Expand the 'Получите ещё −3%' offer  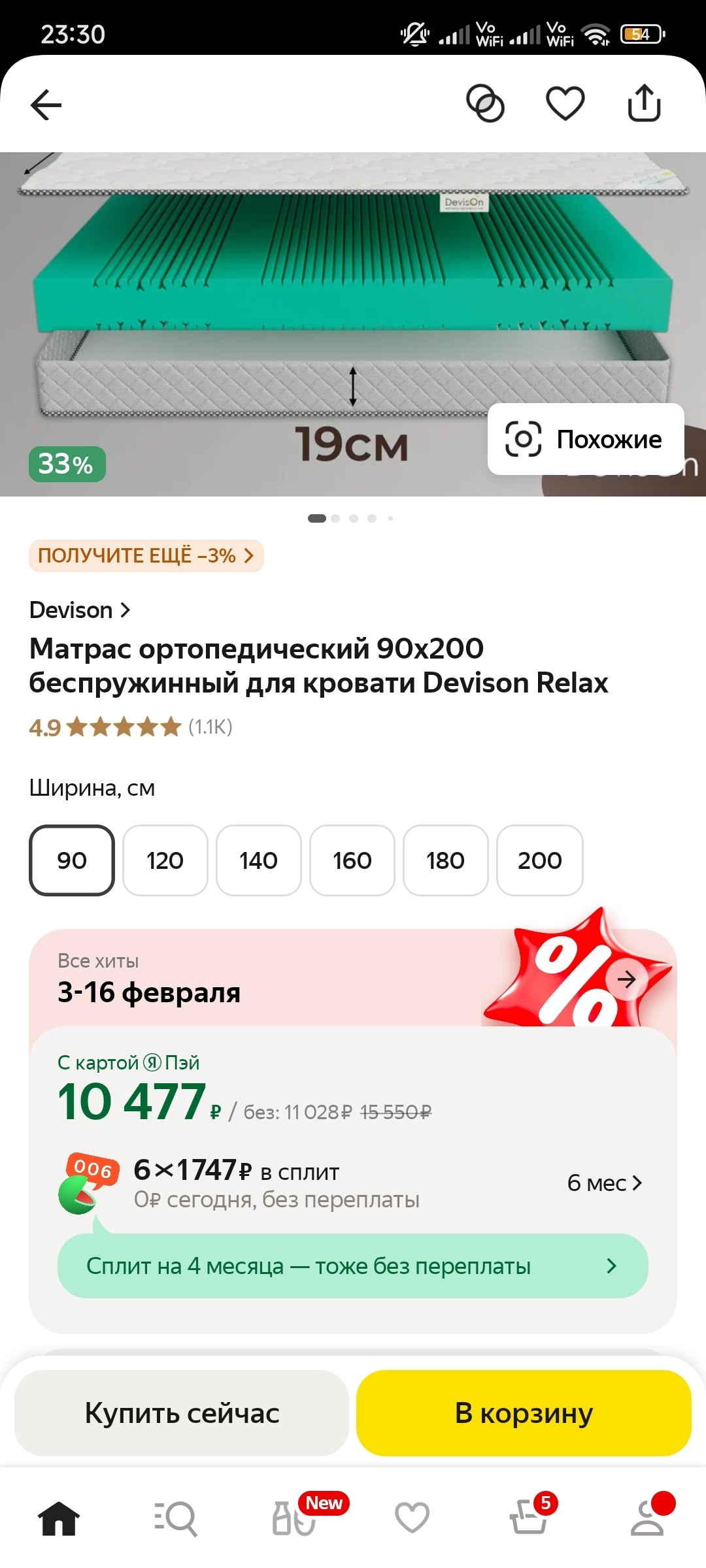[146, 556]
